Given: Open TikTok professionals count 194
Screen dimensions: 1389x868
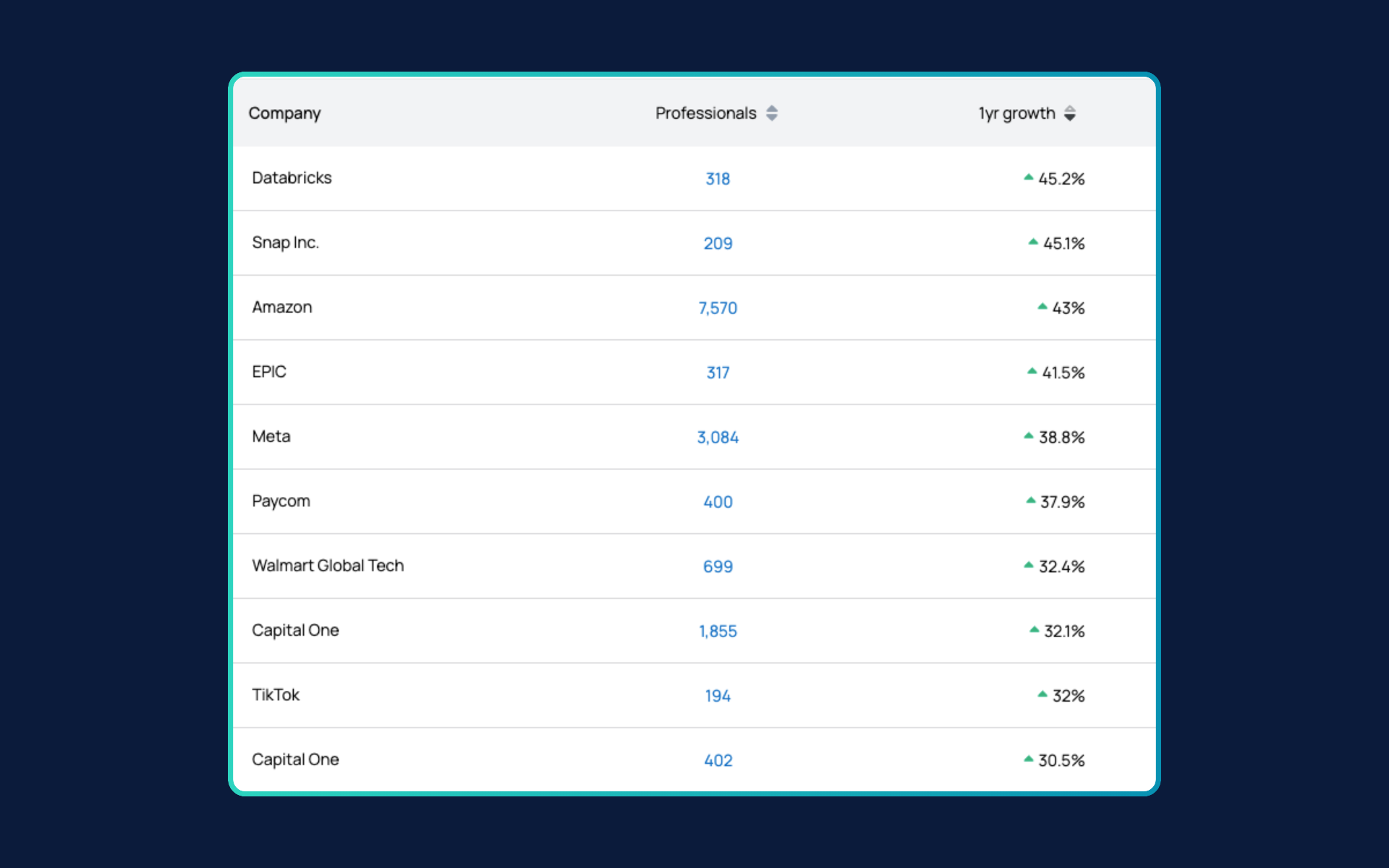Looking at the screenshot, I should click(718, 696).
